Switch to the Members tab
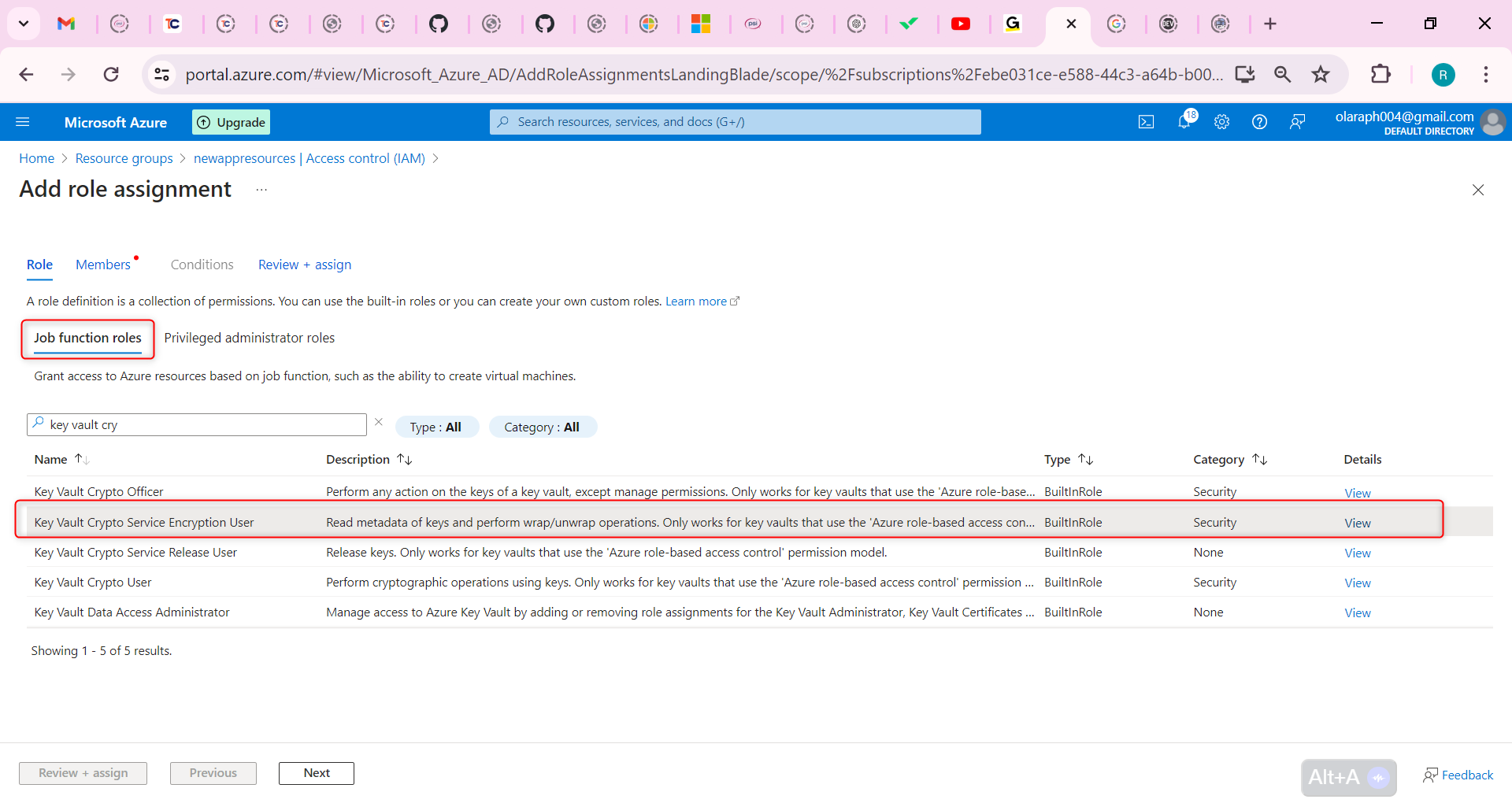The image size is (1512, 803). (x=102, y=265)
